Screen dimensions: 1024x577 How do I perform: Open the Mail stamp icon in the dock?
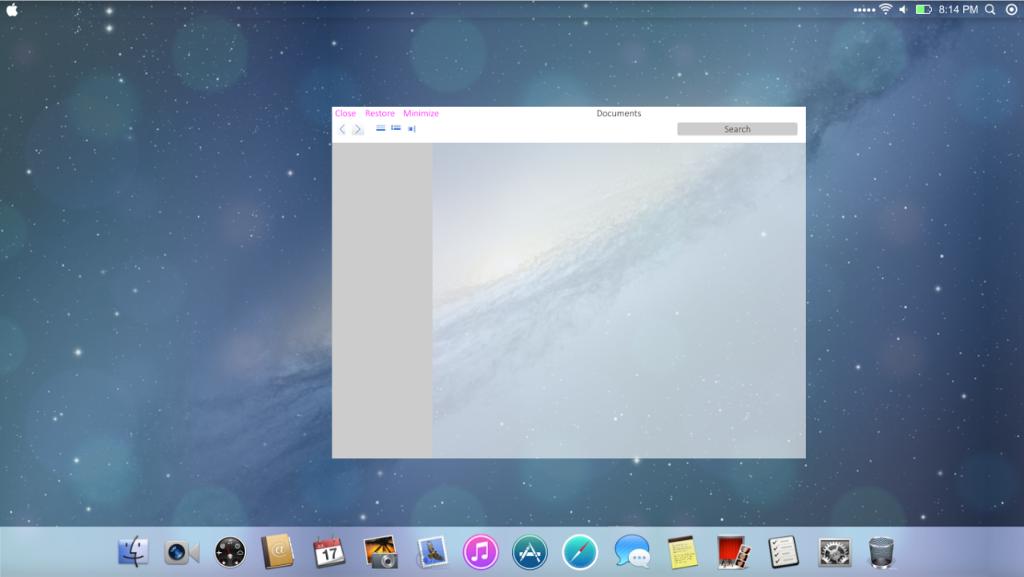431,552
